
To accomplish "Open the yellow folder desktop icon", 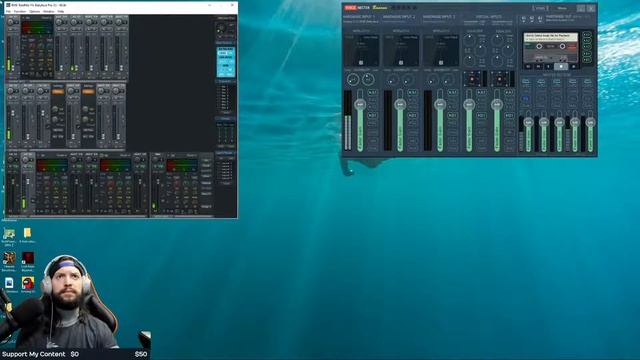I will [27, 233].
